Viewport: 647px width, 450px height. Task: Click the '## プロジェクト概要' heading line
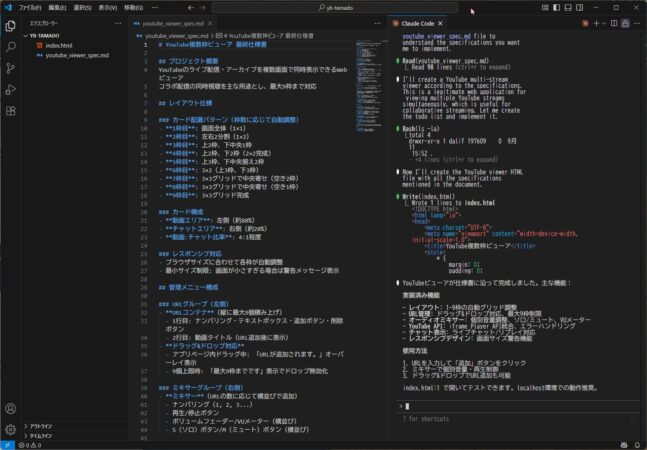[189, 61]
